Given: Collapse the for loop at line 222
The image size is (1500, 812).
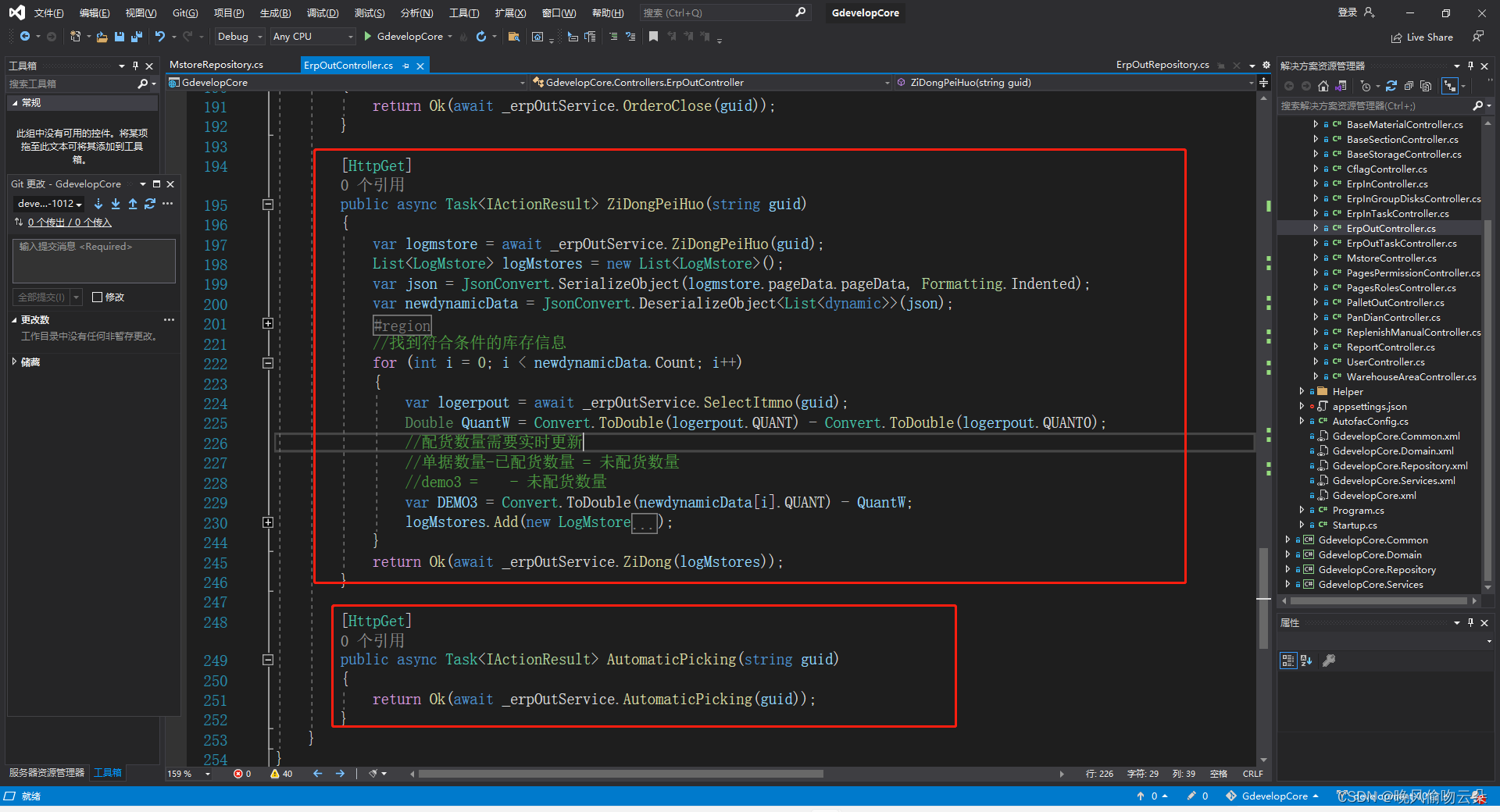Looking at the screenshot, I should tap(268, 363).
